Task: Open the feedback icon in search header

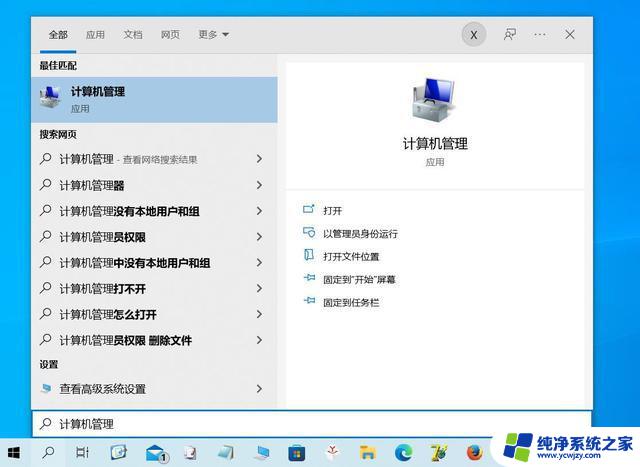Action: tap(509, 35)
